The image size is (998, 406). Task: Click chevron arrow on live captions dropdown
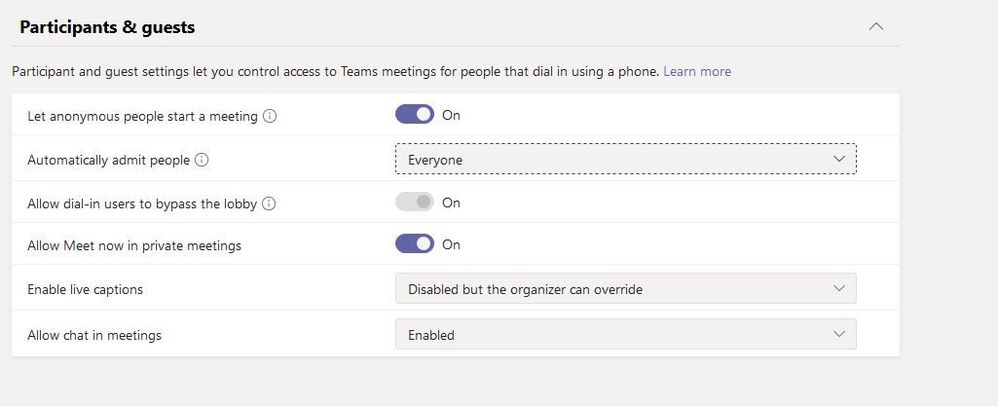839,290
